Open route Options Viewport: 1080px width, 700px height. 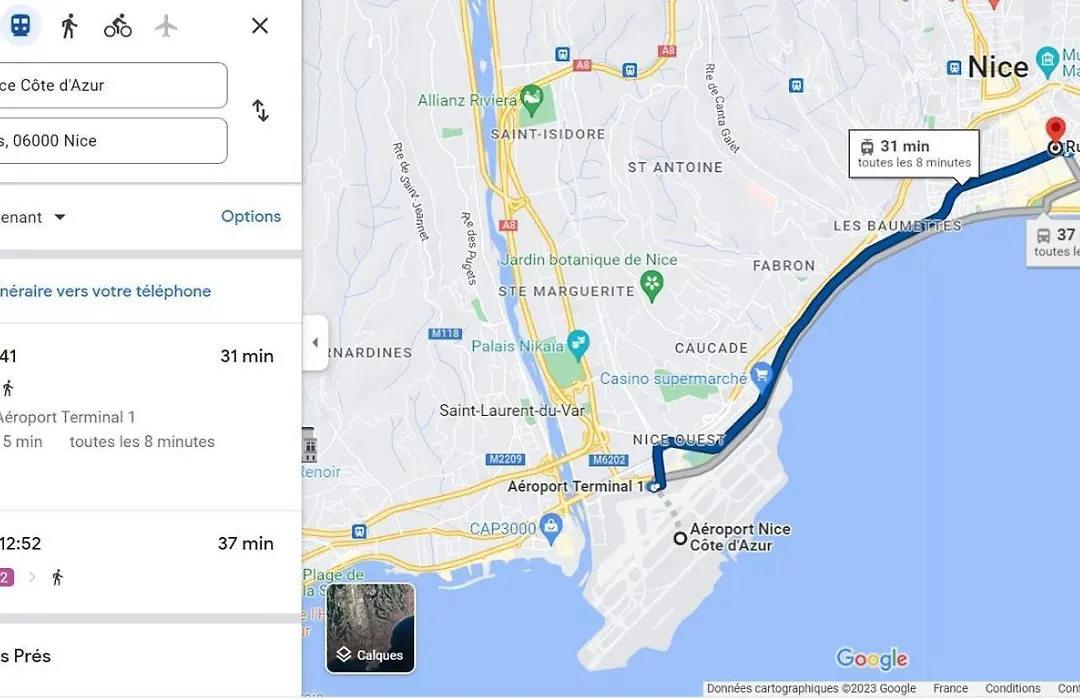point(251,216)
